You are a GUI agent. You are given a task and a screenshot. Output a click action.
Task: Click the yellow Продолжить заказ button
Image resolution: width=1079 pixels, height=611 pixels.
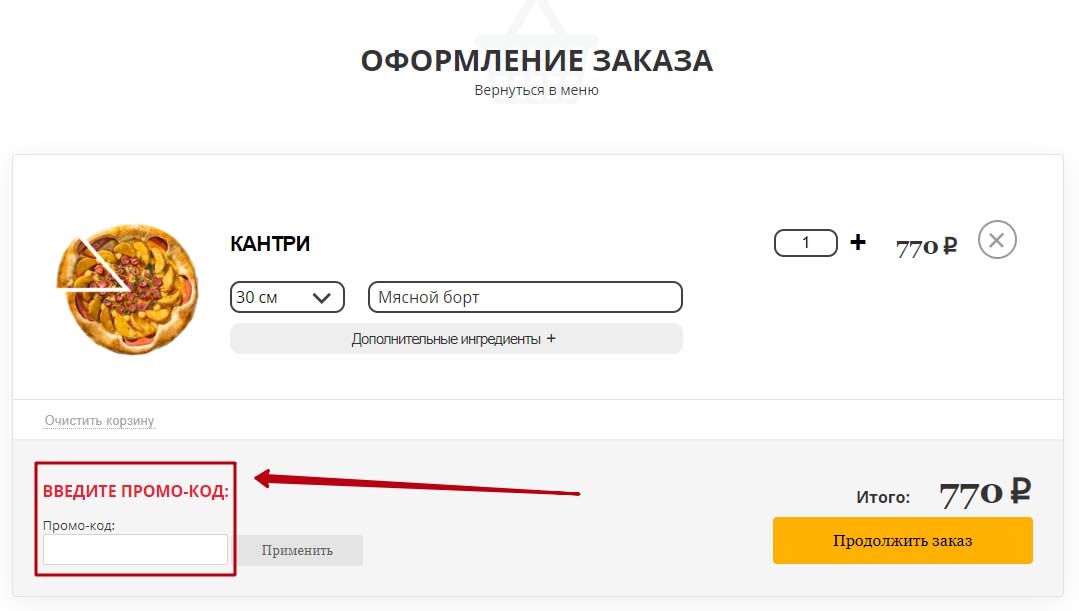pyautogui.click(x=903, y=541)
